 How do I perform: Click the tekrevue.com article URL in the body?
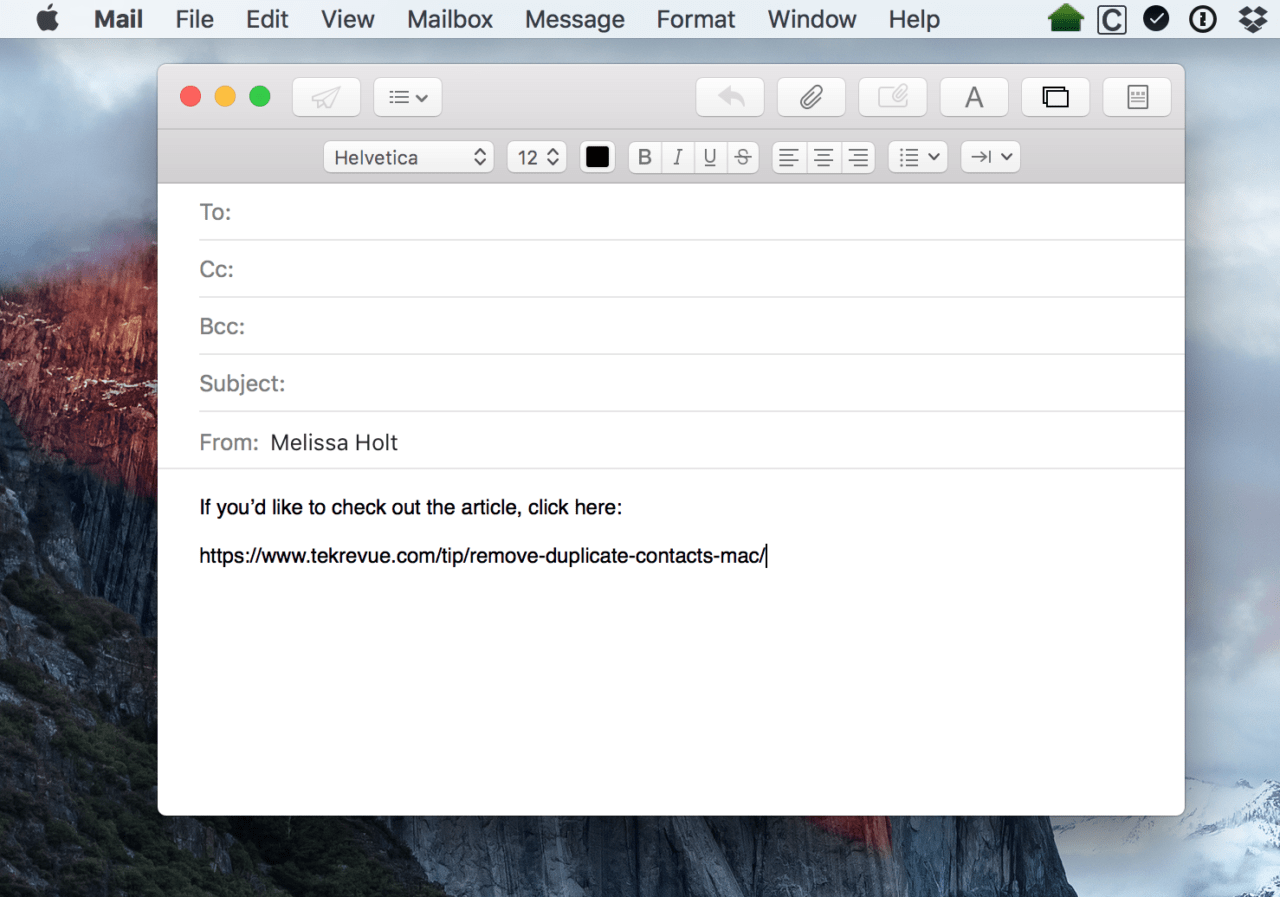coord(482,556)
